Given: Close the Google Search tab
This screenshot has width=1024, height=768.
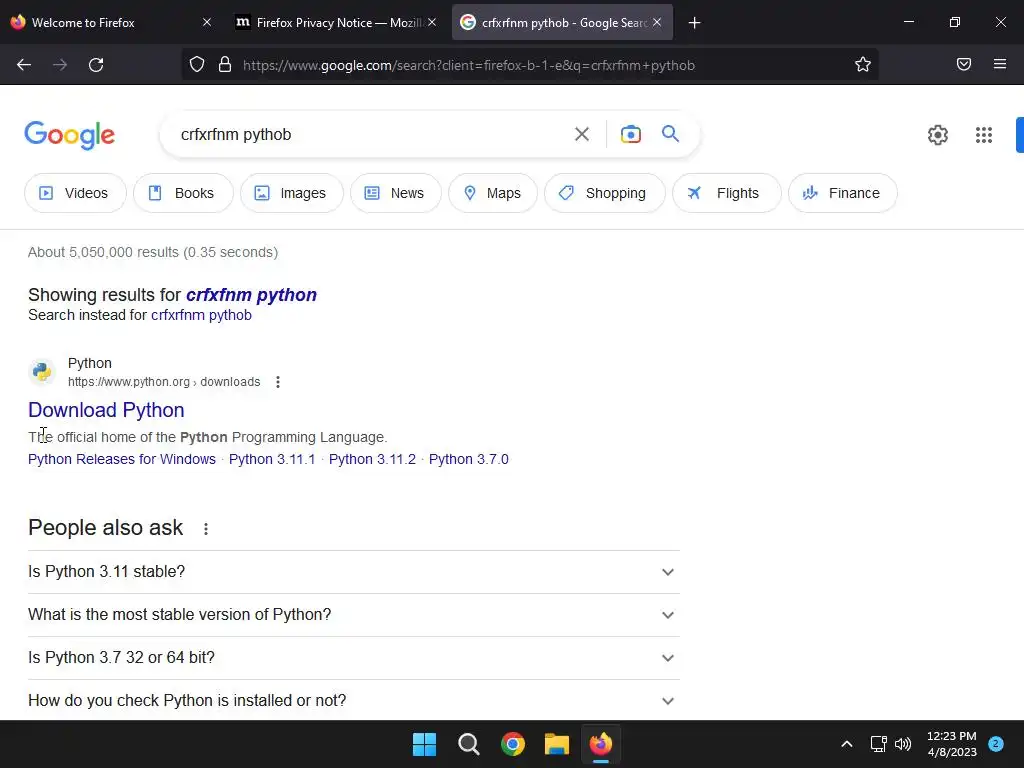Looking at the screenshot, I should point(657,22).
